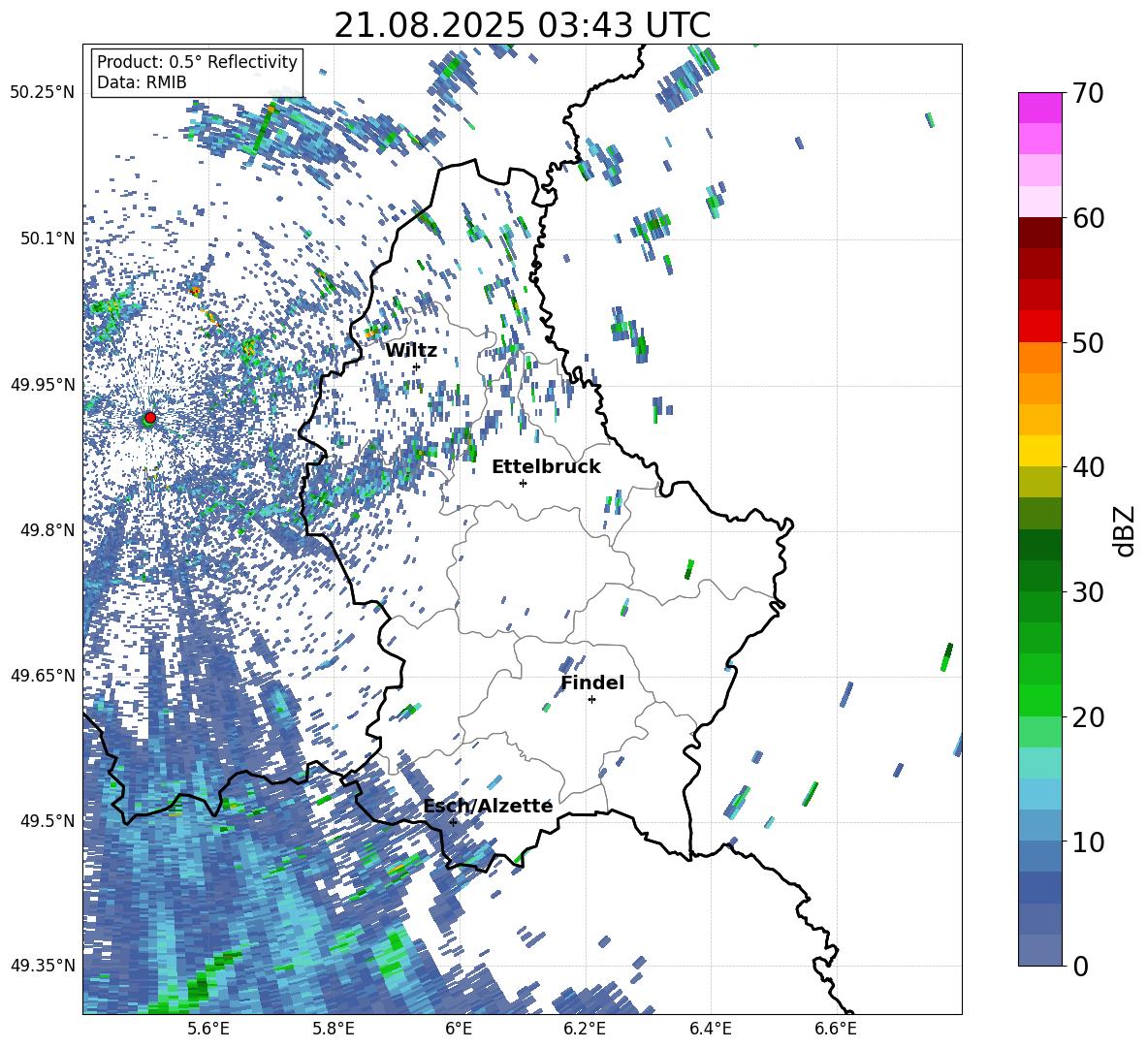Click the Ettelbruck station cross marker
Screen dimensions: 1148x1048
(523, 483)
